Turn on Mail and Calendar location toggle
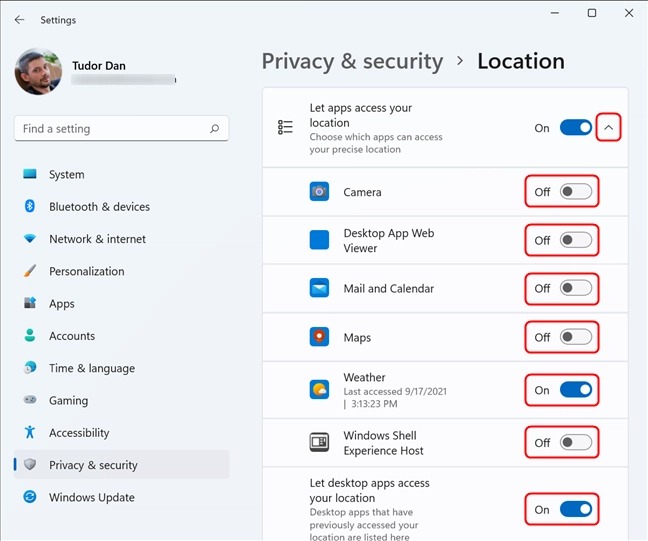Screen dimensions: 648x541 click(x=576, y=288)
